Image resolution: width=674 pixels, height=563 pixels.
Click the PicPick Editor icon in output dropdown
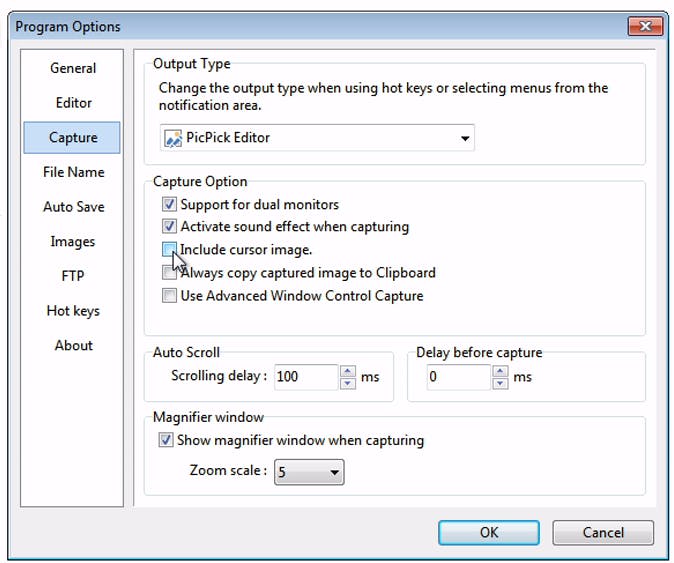coord(173,138)
